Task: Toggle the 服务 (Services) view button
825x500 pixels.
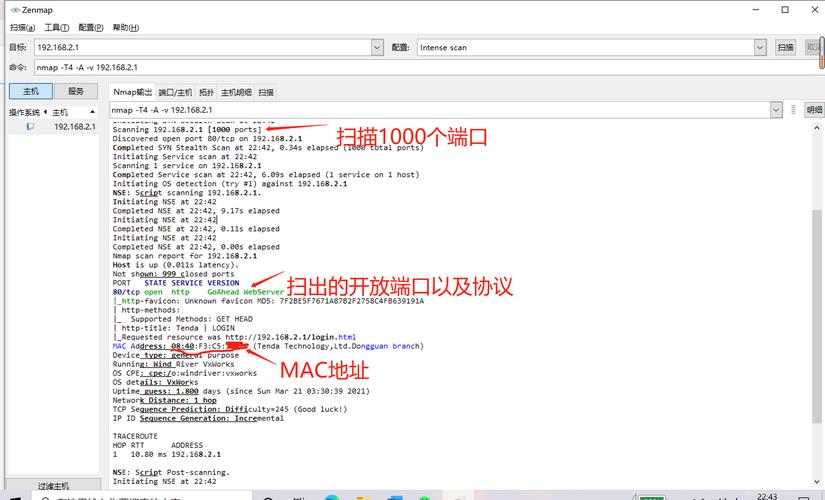Action: (76, 91)
